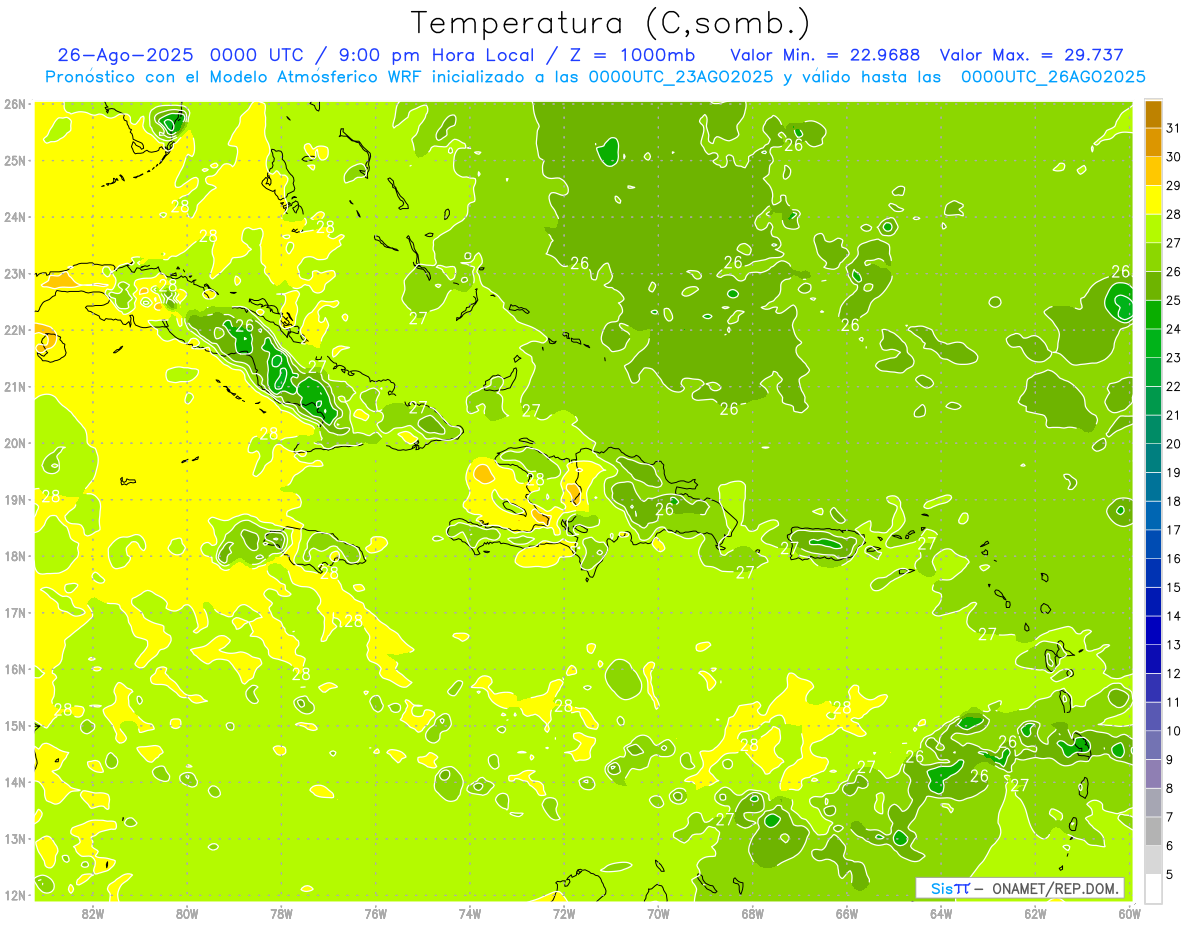Click the '80W' longitude label
This screenshot has height=927, width=1200.
(x=187, y=913)
